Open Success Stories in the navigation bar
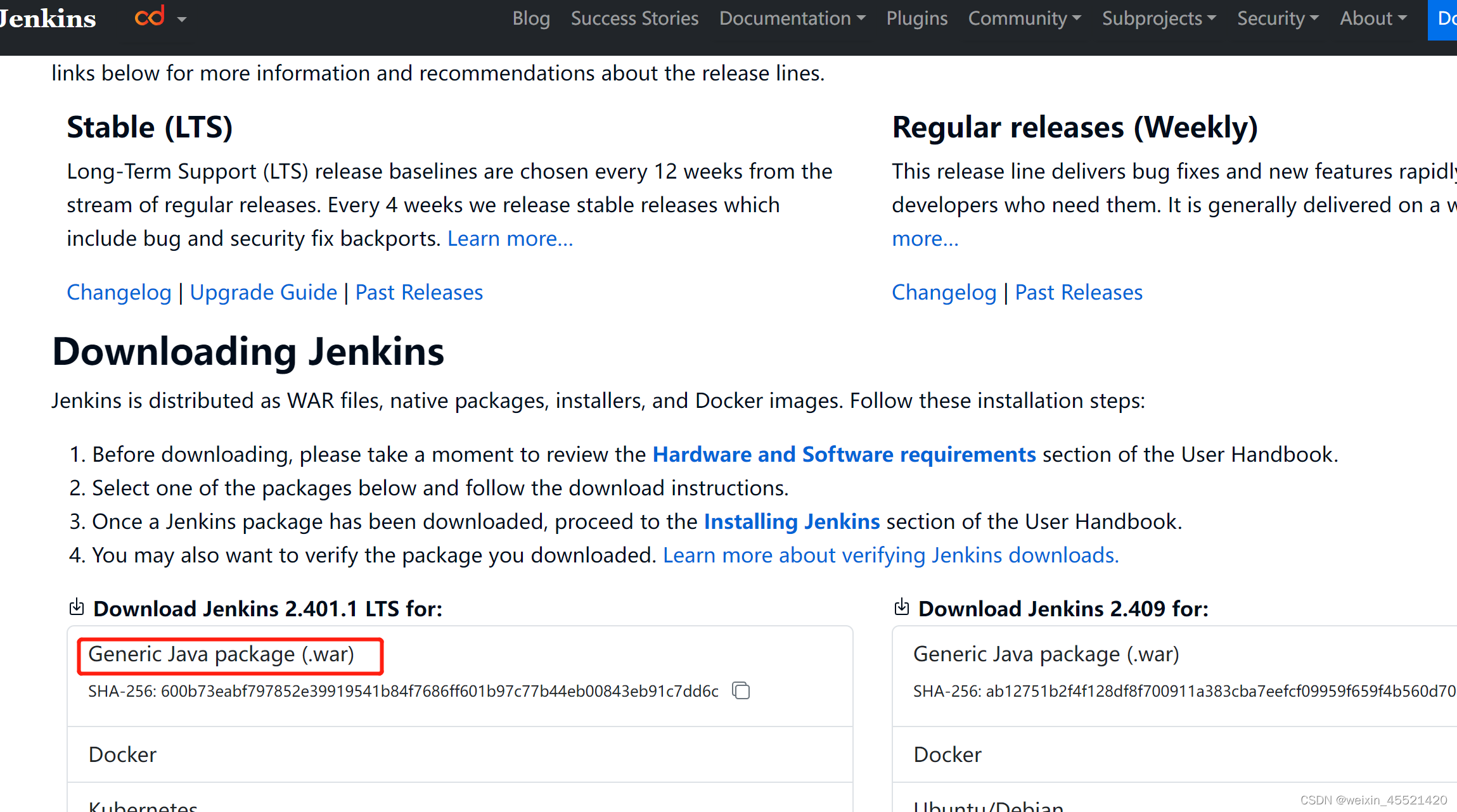The image size is (1457, 812). click(x=634, y=18)
